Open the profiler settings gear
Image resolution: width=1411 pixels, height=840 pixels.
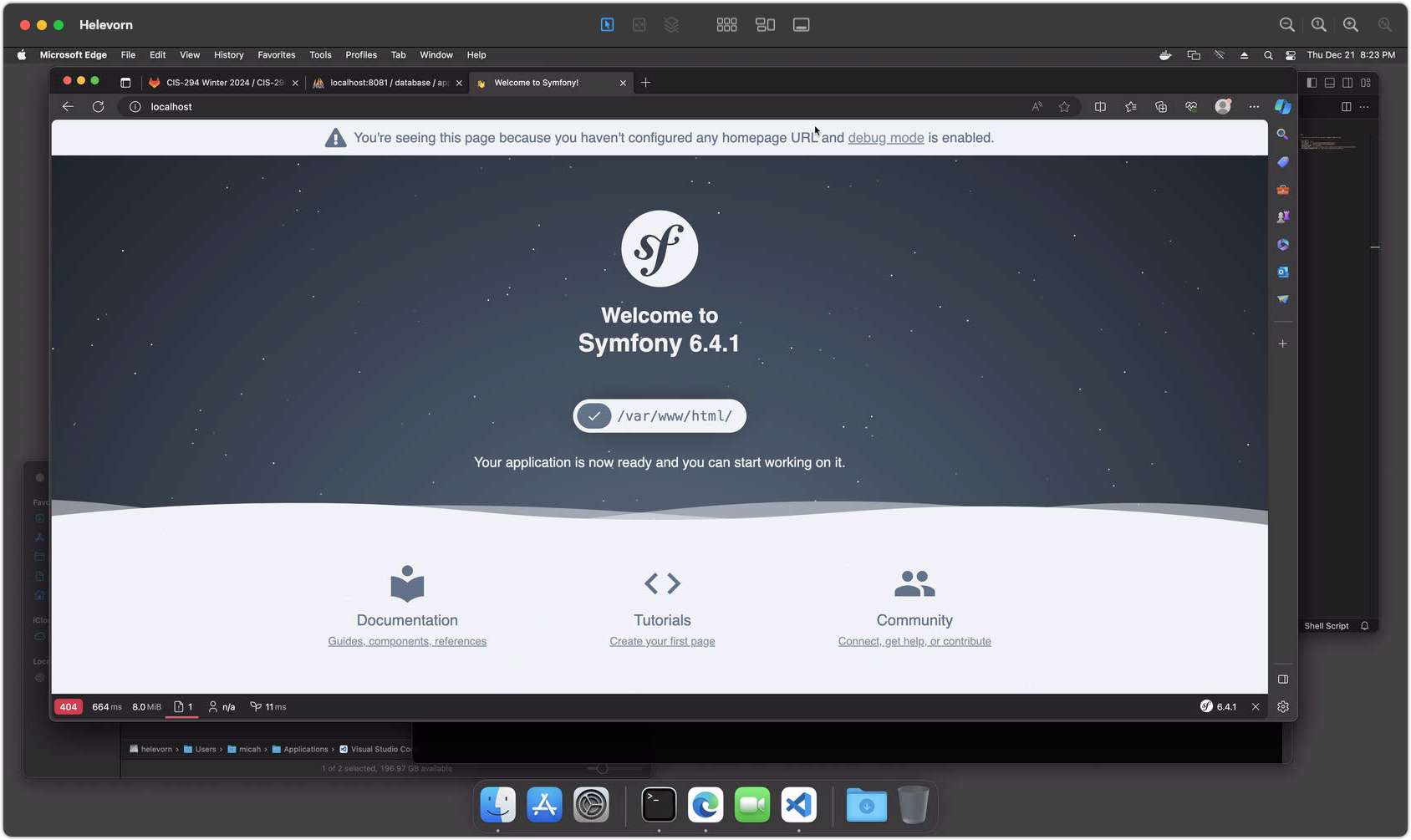[1283, 706]
